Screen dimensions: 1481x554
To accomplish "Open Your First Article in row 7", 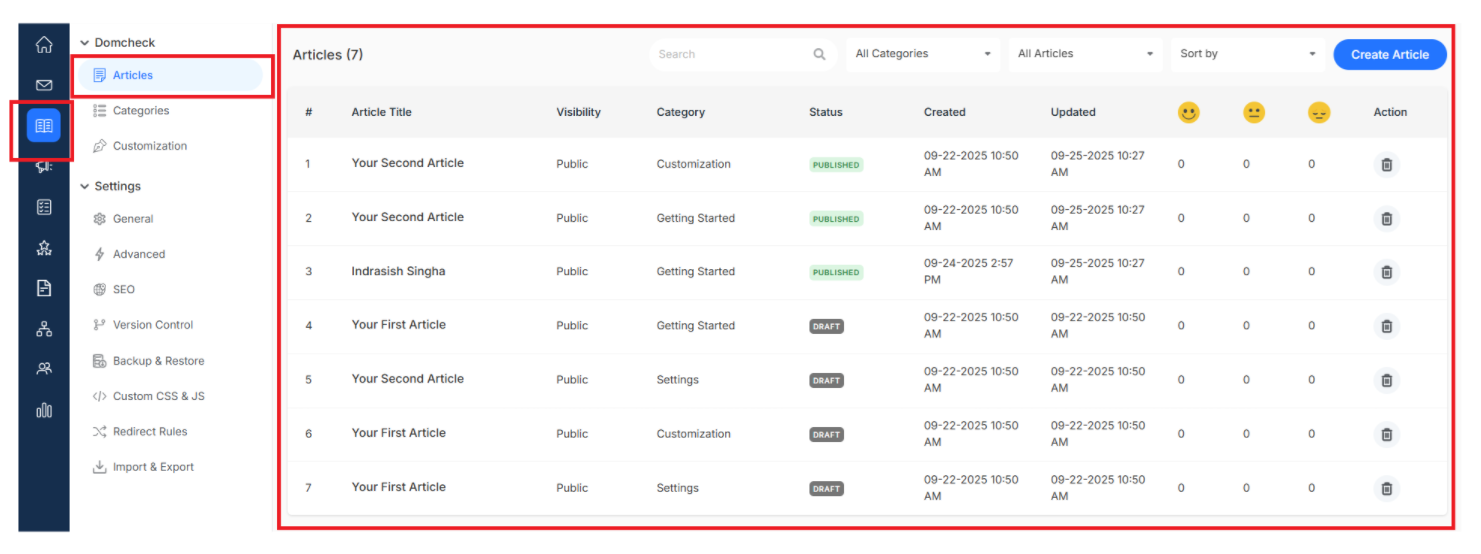I will pyautogui.click(x=398, y=487).
